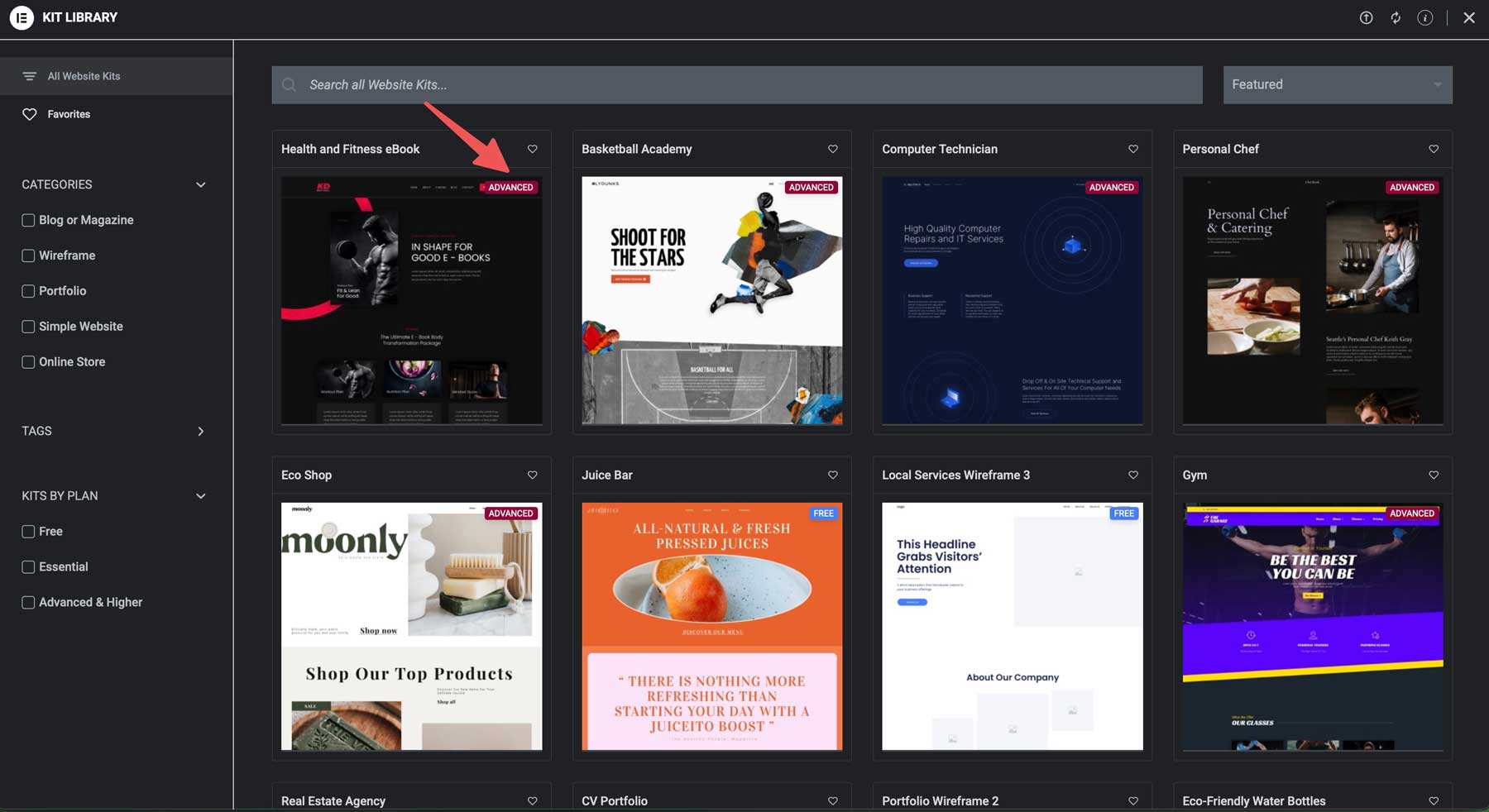Viewport: 1489px width, 812px height.
Task: Click the heart icon on Juice Bar kit
Action: 832,475
